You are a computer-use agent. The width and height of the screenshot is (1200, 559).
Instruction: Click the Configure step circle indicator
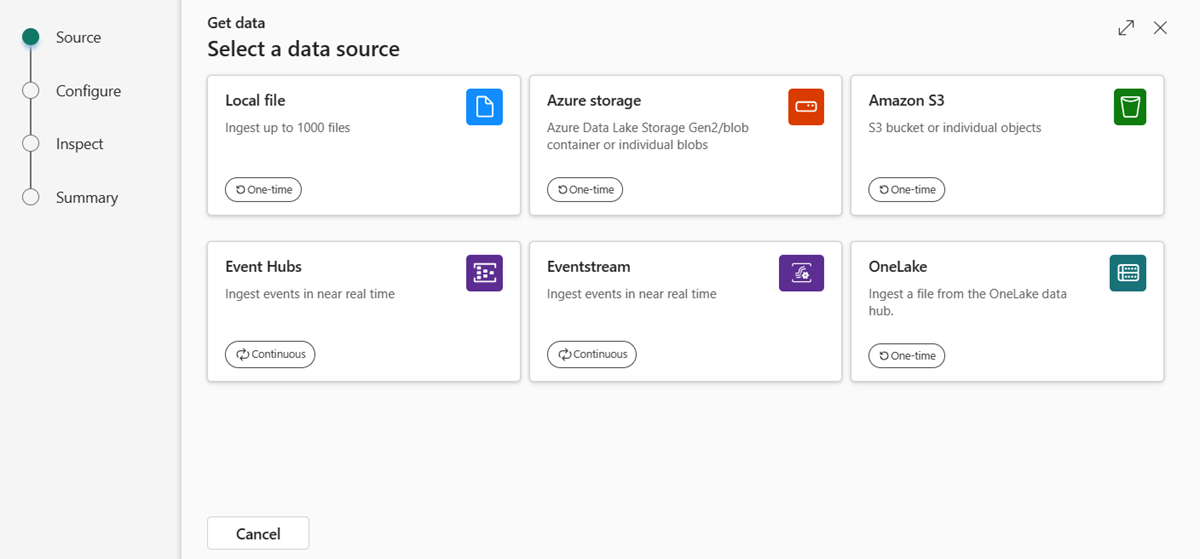(31, 91)
